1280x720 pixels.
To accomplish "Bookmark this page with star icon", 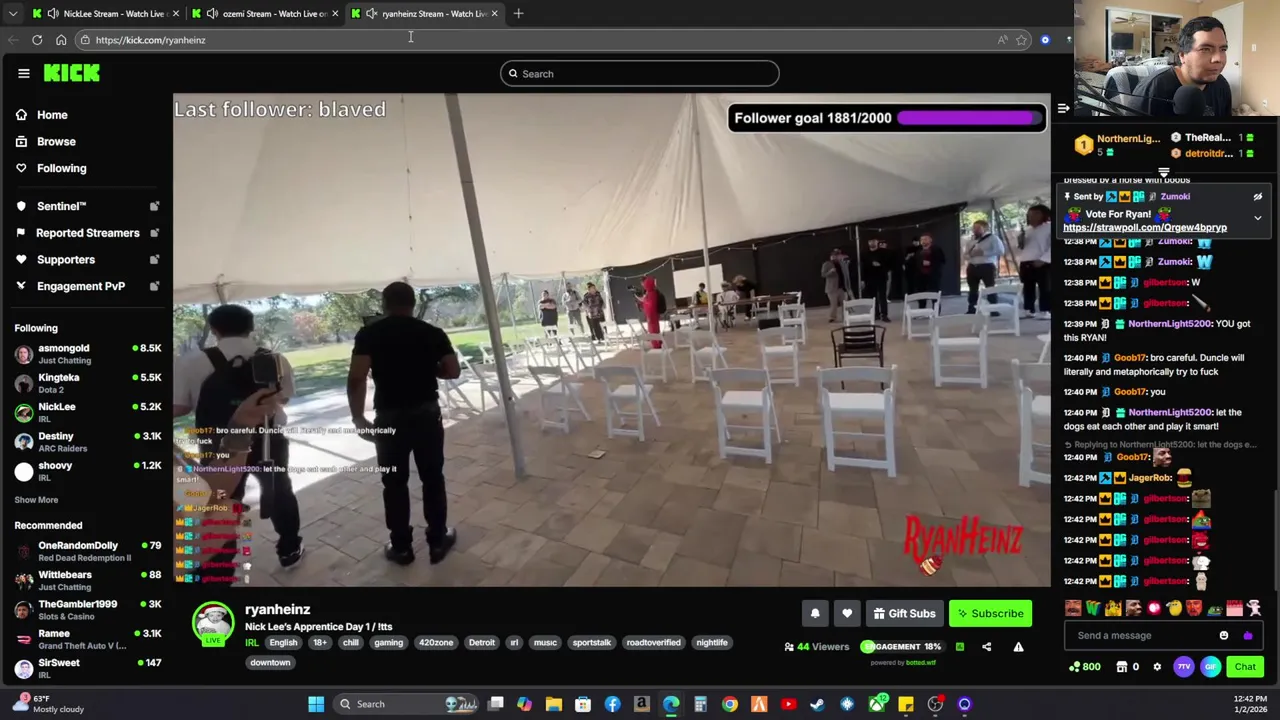I will click(x=1021, y=40).
